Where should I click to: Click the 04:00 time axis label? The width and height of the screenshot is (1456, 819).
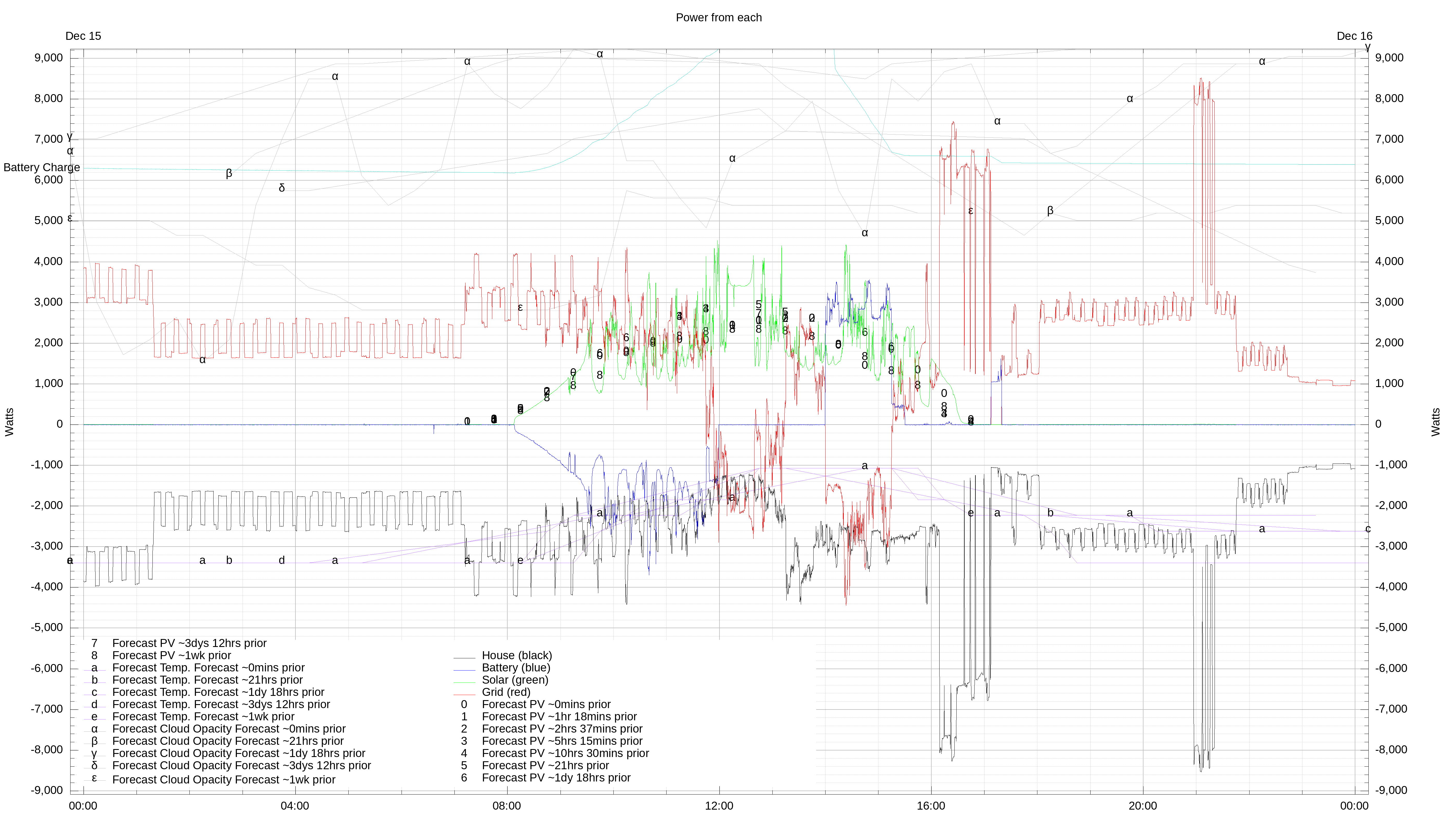tap(295, 806)
